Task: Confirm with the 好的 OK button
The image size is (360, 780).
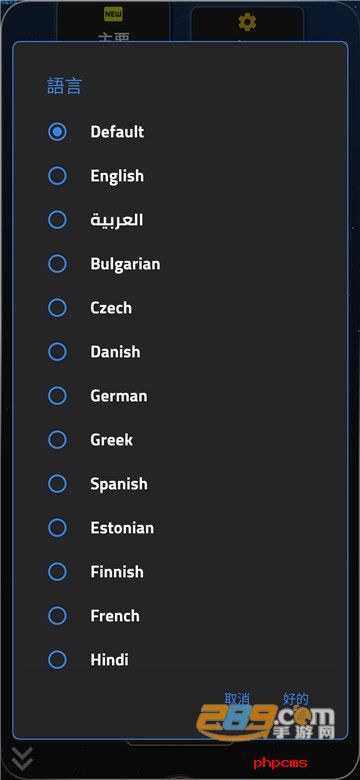Action: (296, 698)
